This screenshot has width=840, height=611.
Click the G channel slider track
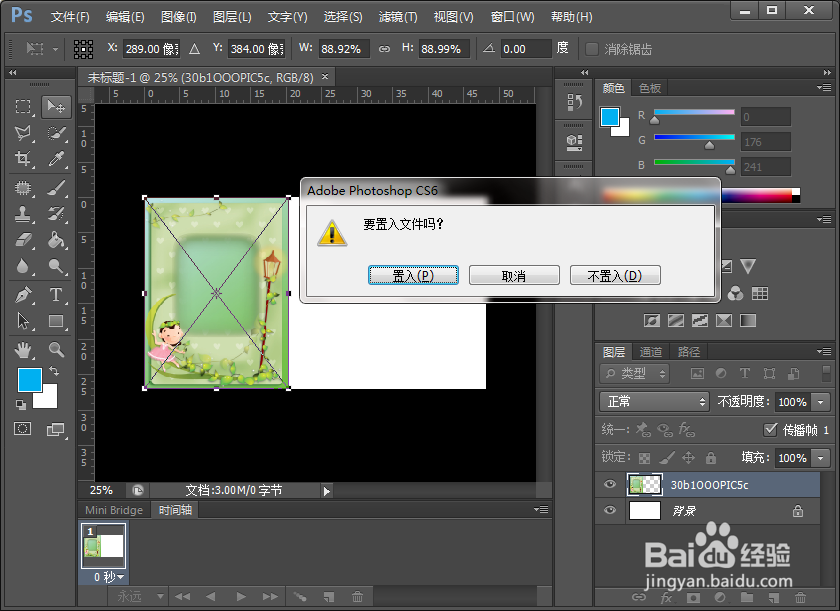coord(694,137)
